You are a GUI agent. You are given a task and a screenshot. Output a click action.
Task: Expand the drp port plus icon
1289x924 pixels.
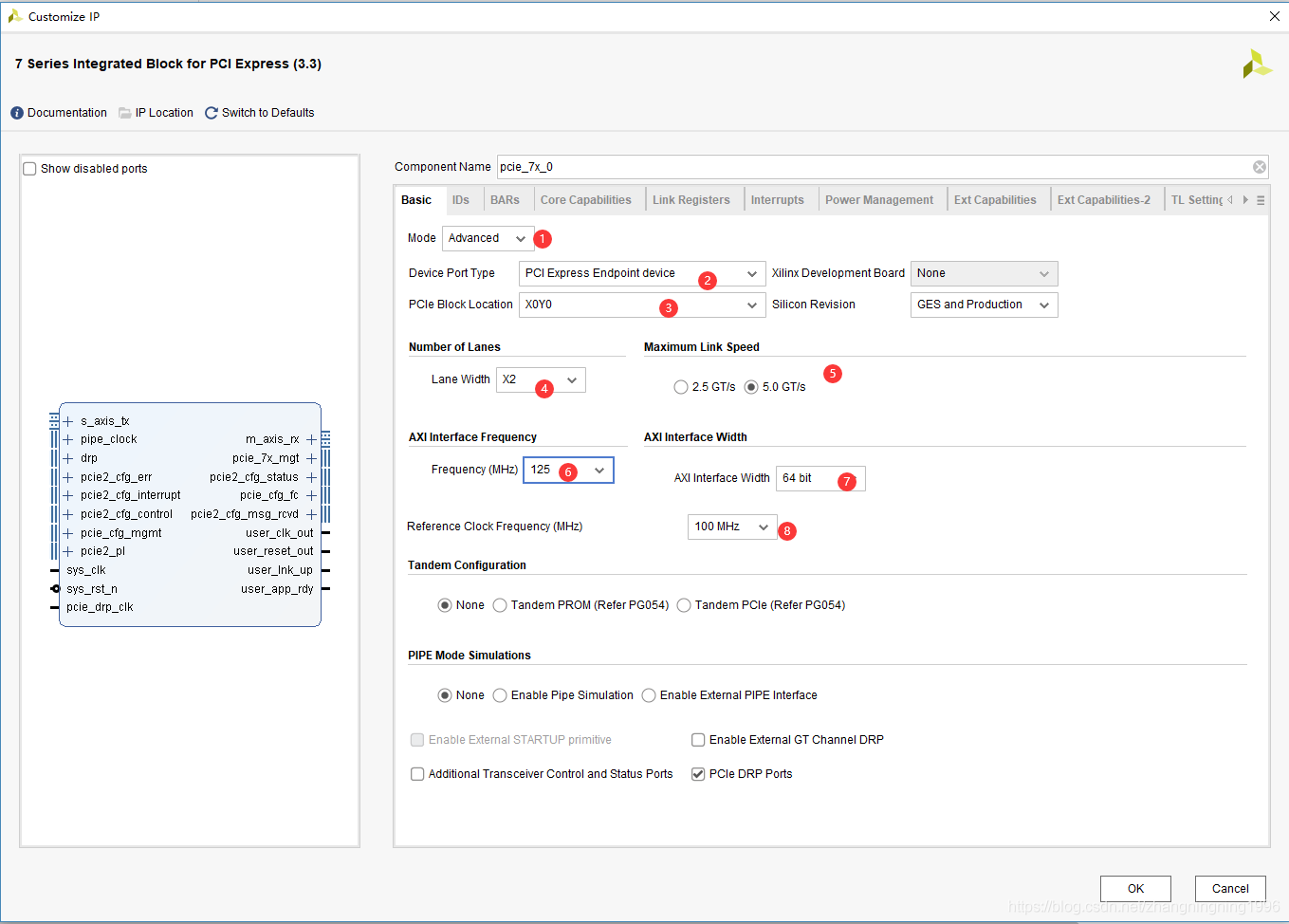[x=67, y=458]
